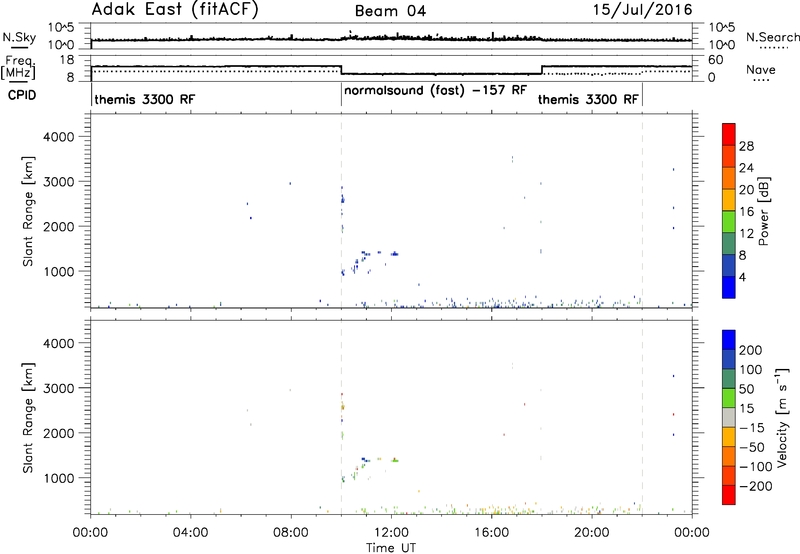
Task: Click the "20:00" time axis tick label
Action: (x=591, y=533)
